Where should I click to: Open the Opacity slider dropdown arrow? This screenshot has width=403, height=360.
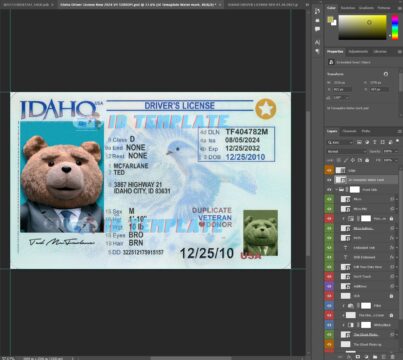click(396, 151)
